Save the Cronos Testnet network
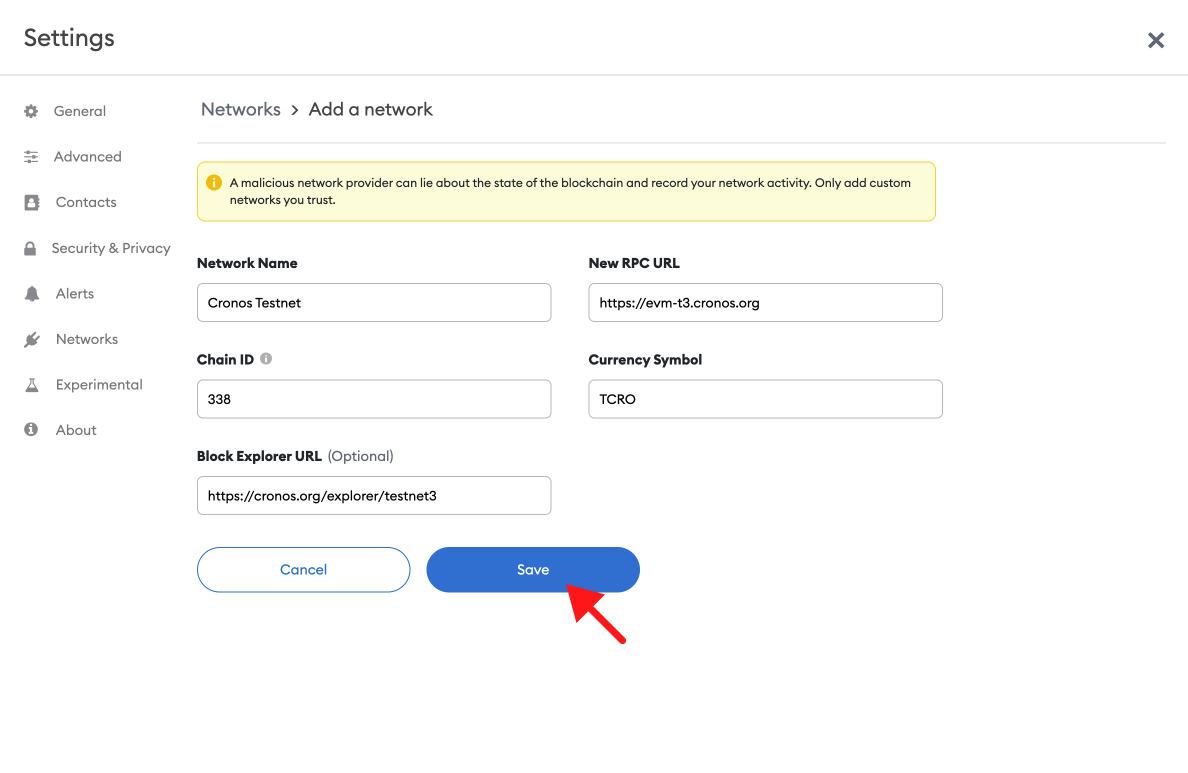Screen dimensions: 1188x773 coord(533,570)
